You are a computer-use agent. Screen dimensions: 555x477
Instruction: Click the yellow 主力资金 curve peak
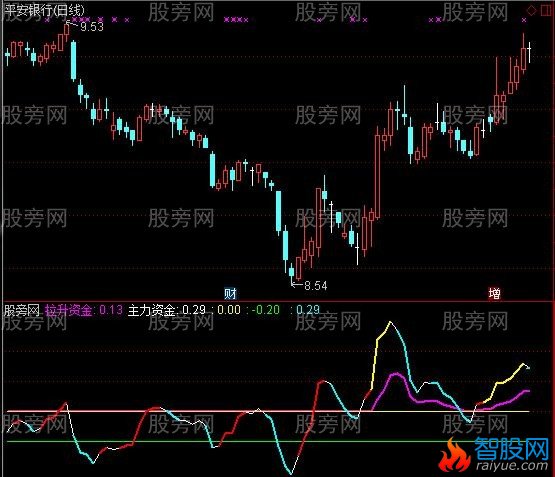tap(390, 322)
